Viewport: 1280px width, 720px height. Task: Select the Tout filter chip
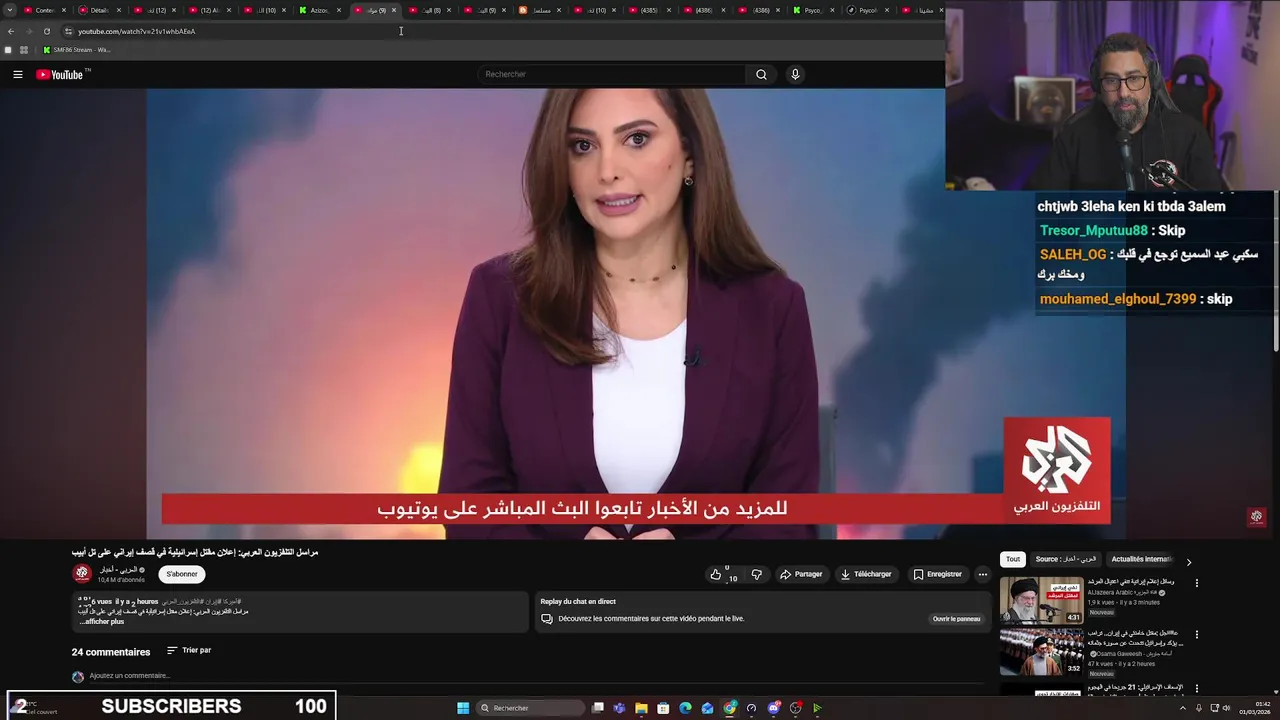[1013, 560]
